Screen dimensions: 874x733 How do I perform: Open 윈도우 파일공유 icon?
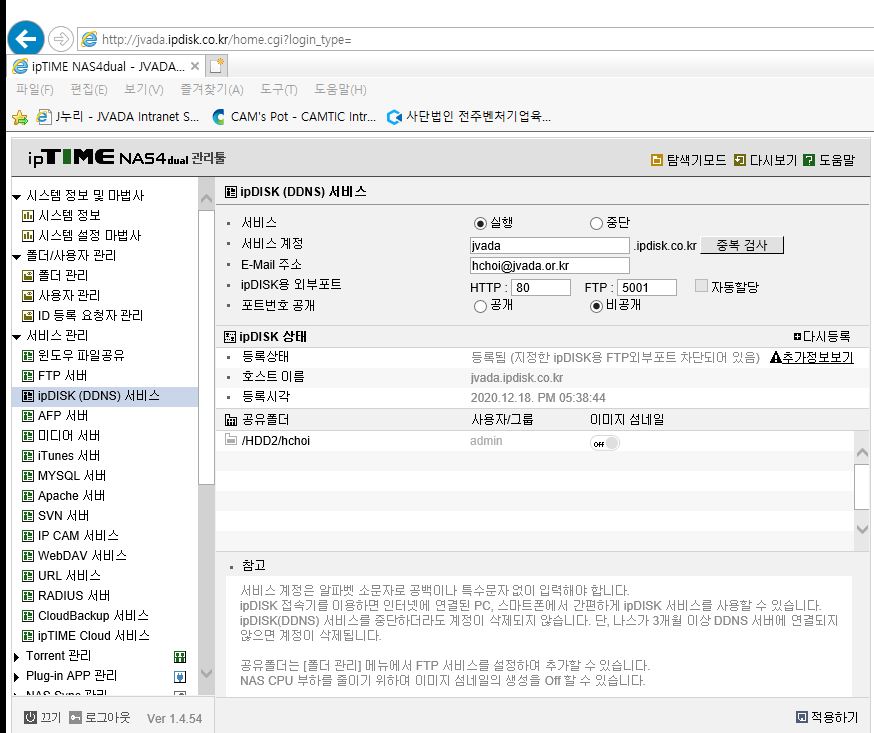click(28, 356)
